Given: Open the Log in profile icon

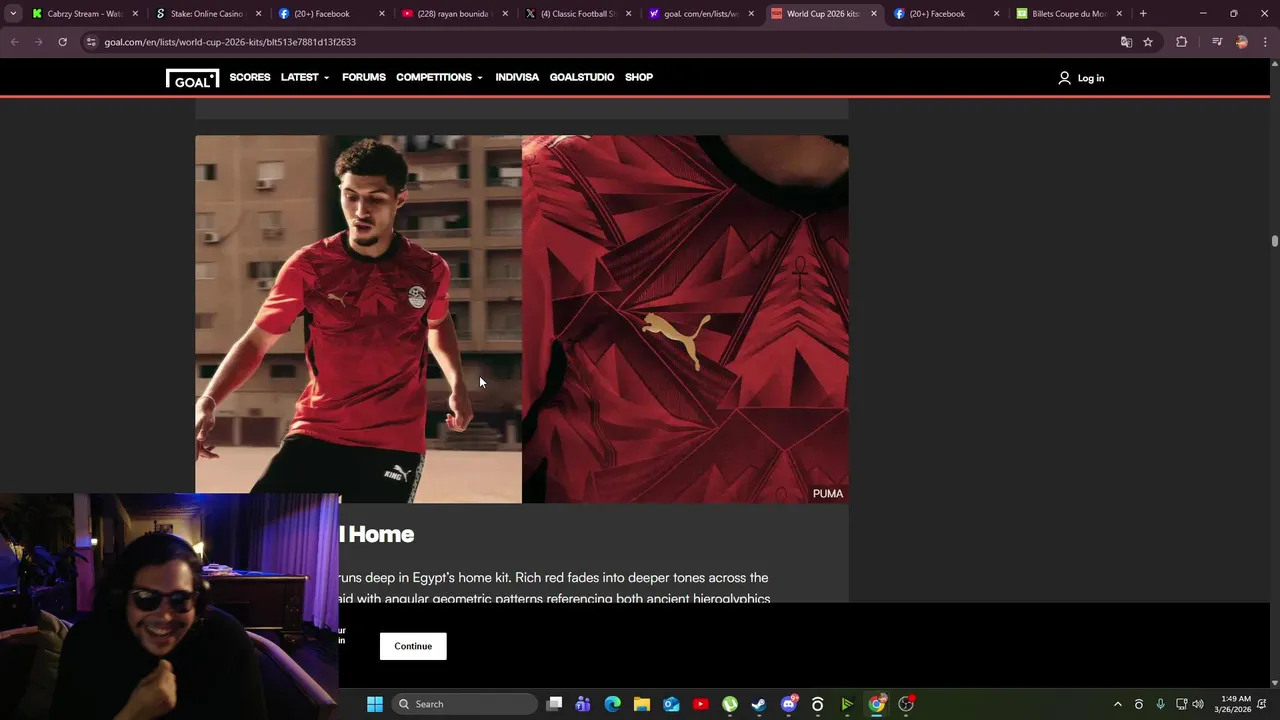Looking at the screenshot, I should click(x=1064, y=78).
